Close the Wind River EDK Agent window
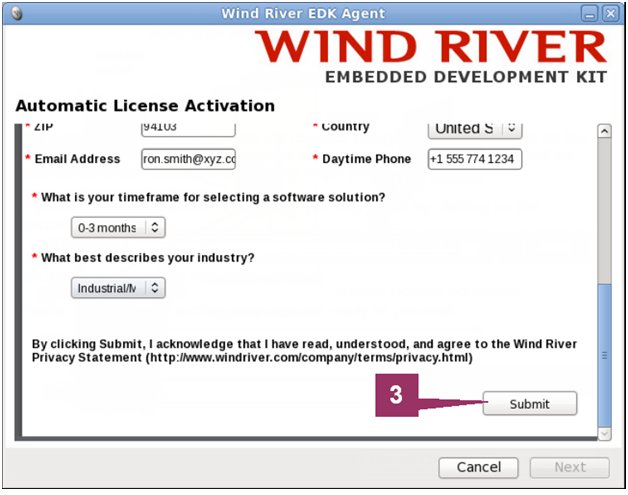628x495 pixels. [x=610, y=13]
